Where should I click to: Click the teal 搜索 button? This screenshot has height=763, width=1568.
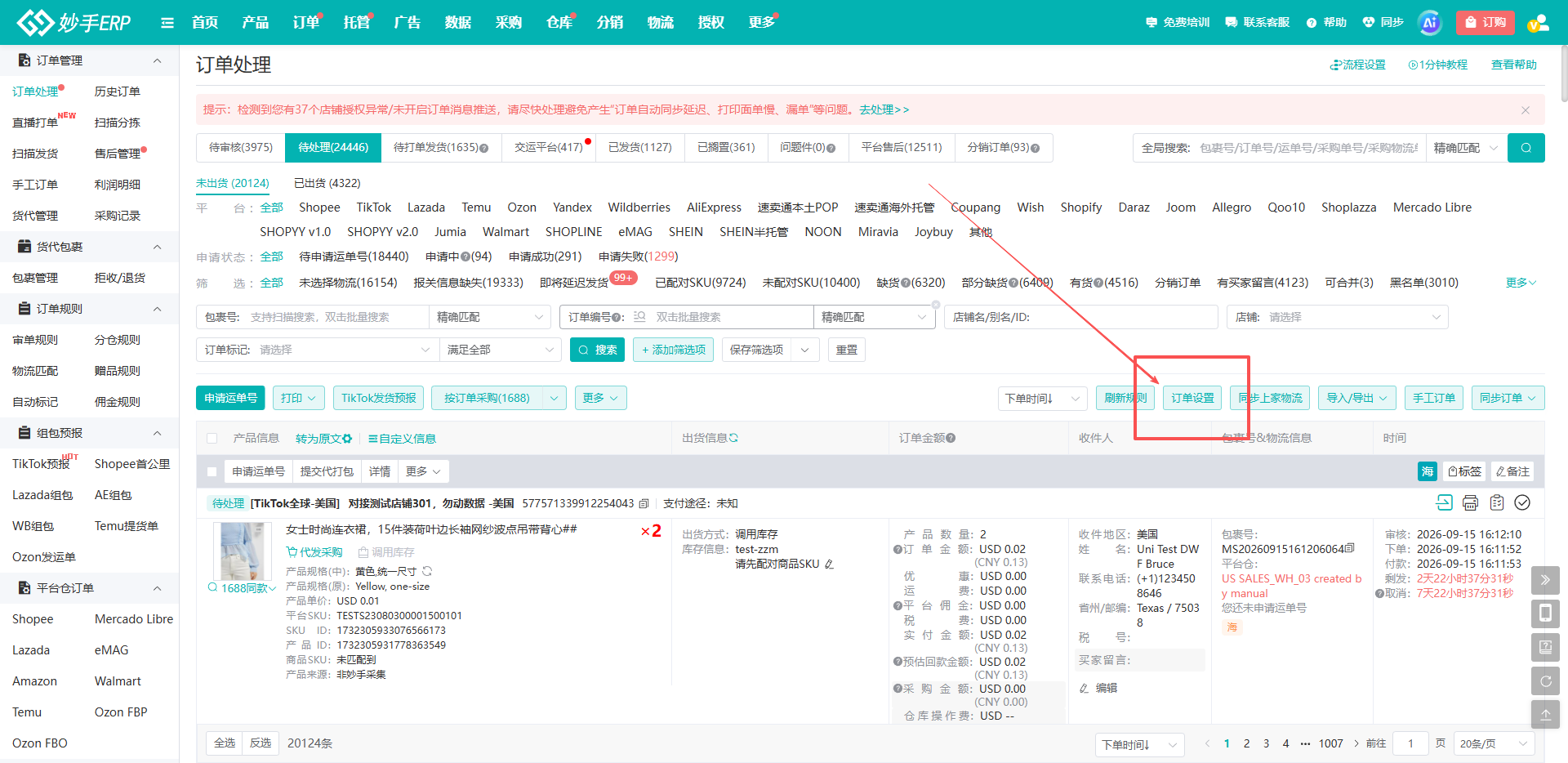pyautogui.click(x=597, y=350)
